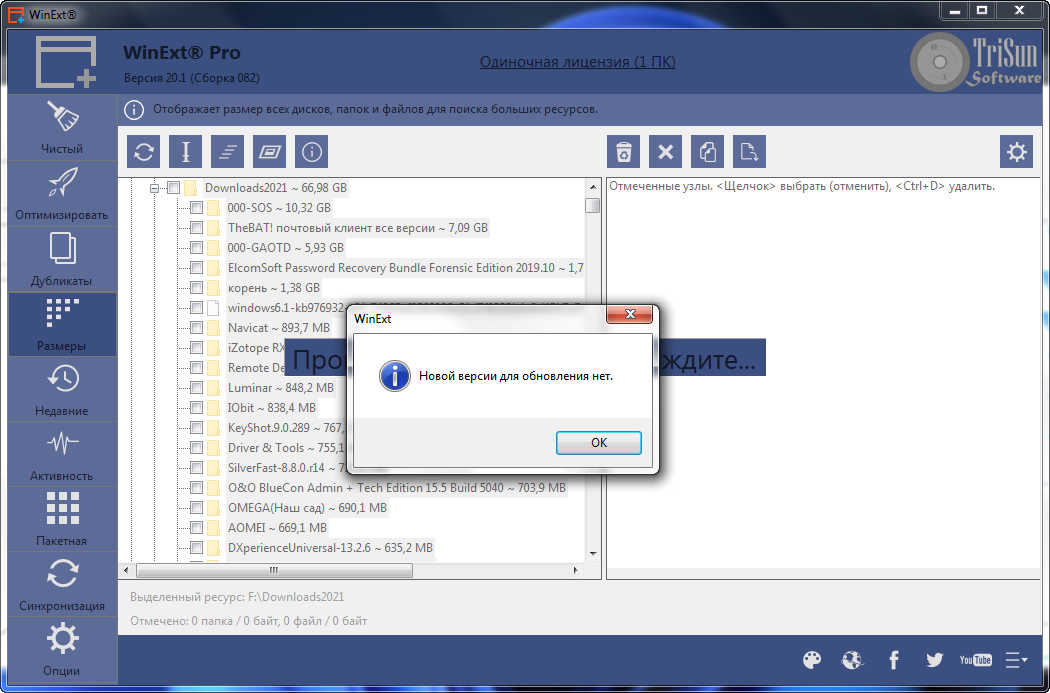Screen dimensions: 1050x693
Task: Click the globe language icon
Action: pyautogui.click(x=852, y=660)
